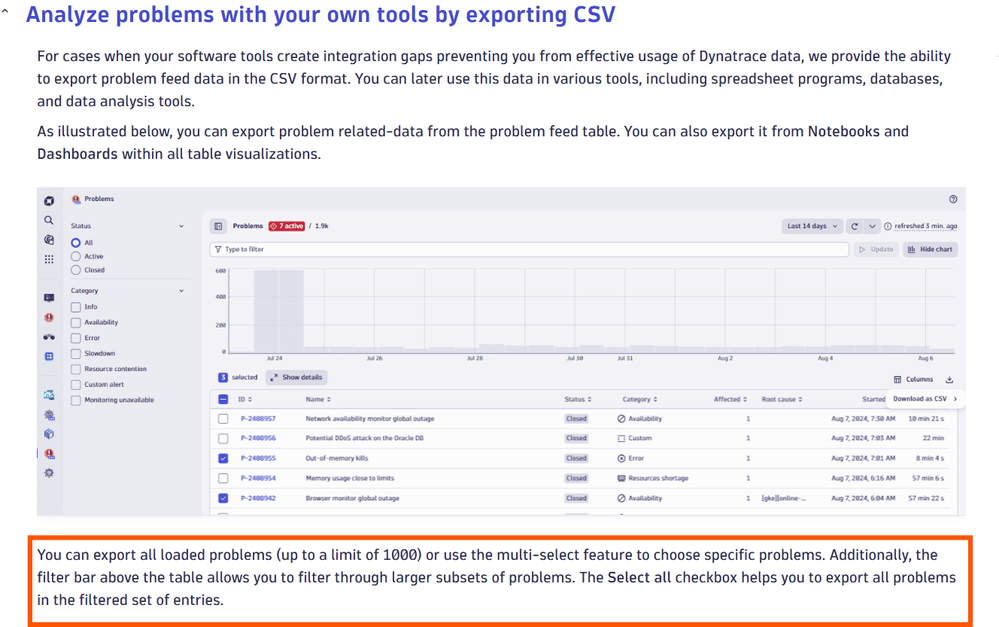Select the Active status radio button
This screenshot has height=627, width=999.
(75, 256)
